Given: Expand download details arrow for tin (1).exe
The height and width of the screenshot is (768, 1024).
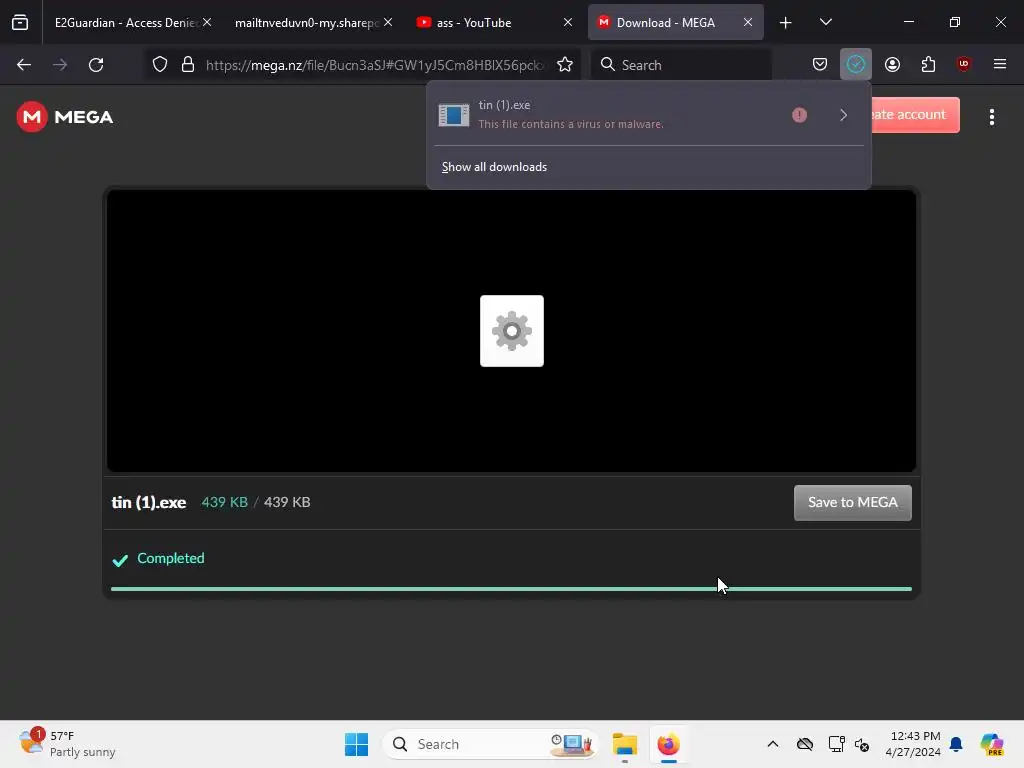Looking at the screenshot, I should click(x=843, y=115).
